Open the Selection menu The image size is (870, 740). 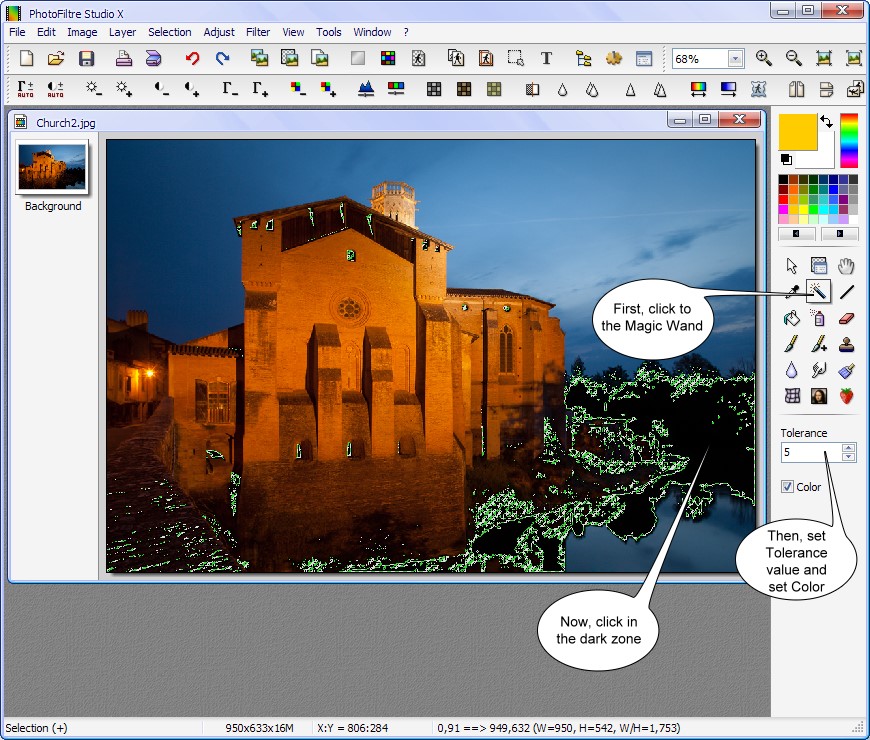tap(169, 32)
